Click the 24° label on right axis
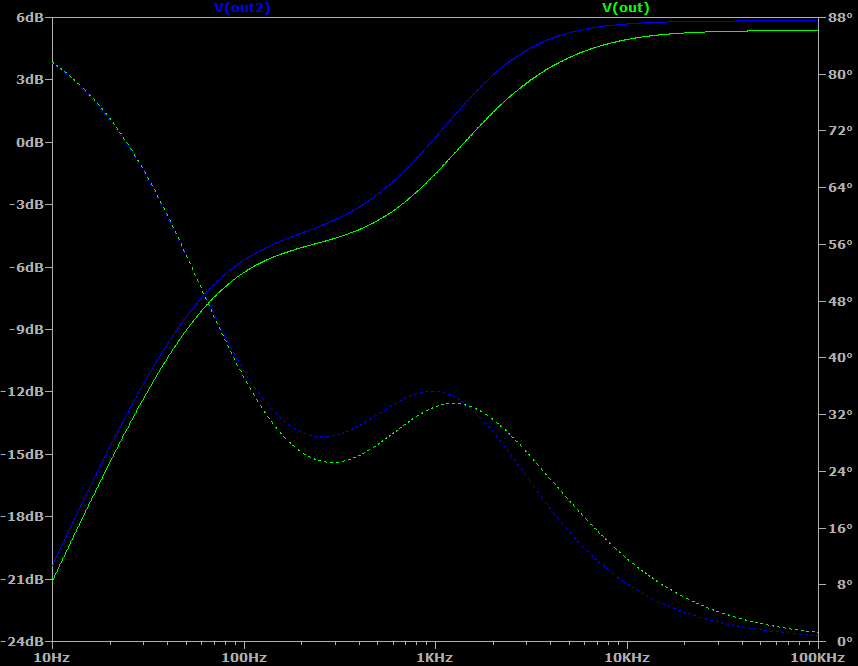 (838, 471)
